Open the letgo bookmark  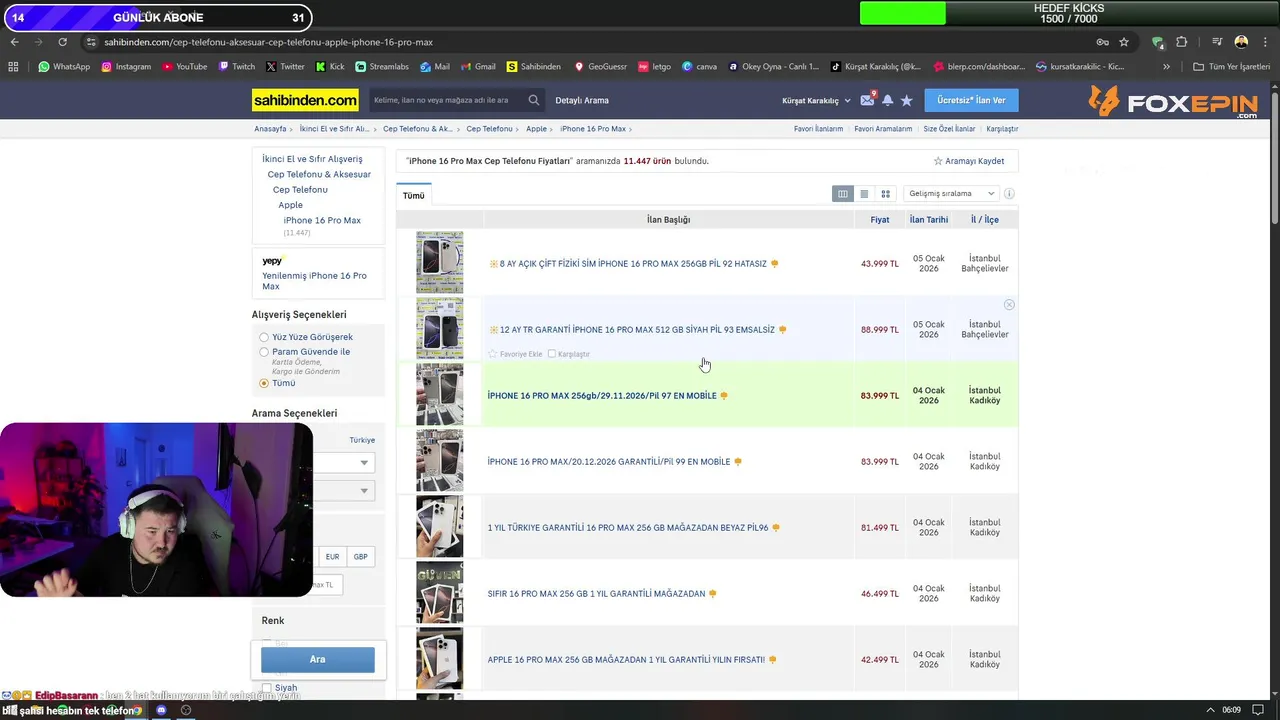click(x=655, y=67)
